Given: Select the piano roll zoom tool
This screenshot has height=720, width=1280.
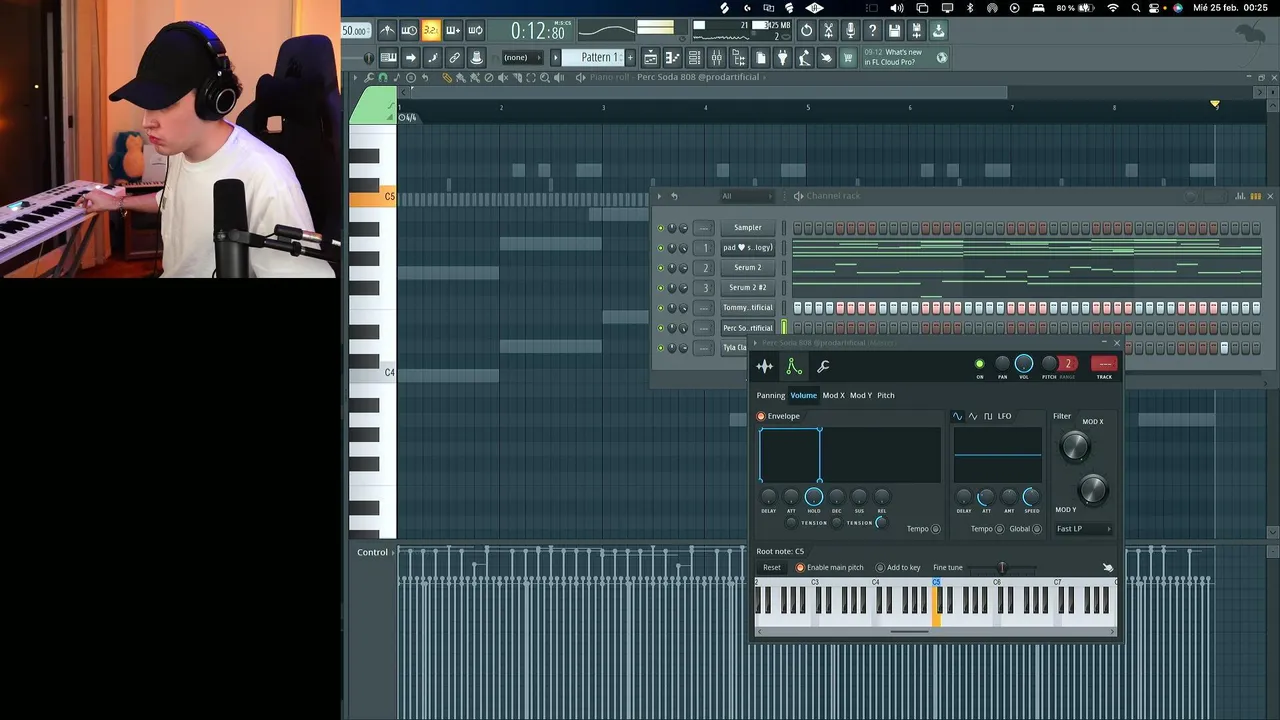Looking at the screenshot, I should (x=544, y=77).
